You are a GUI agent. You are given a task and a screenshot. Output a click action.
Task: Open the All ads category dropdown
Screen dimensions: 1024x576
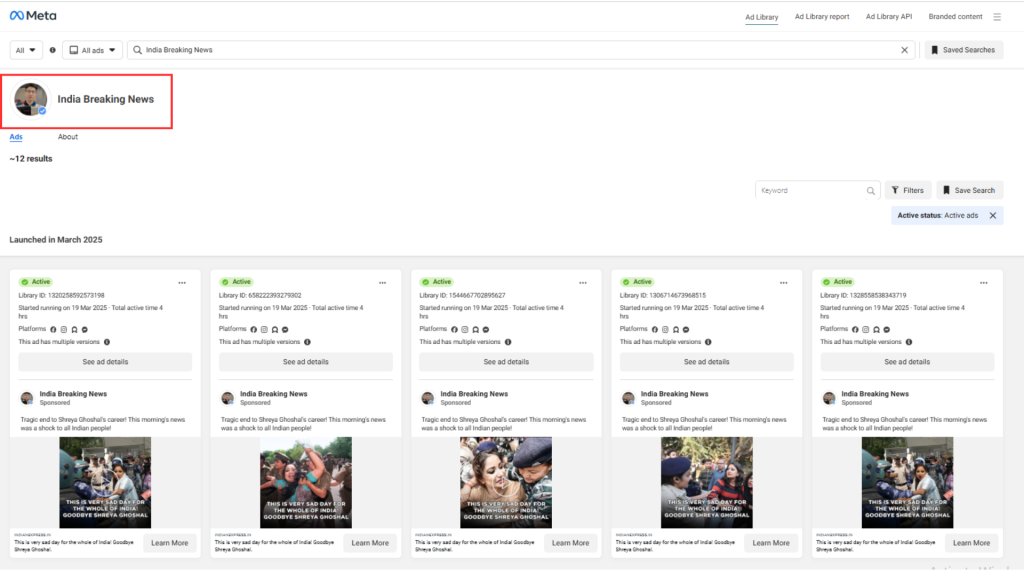click(93, 50)
